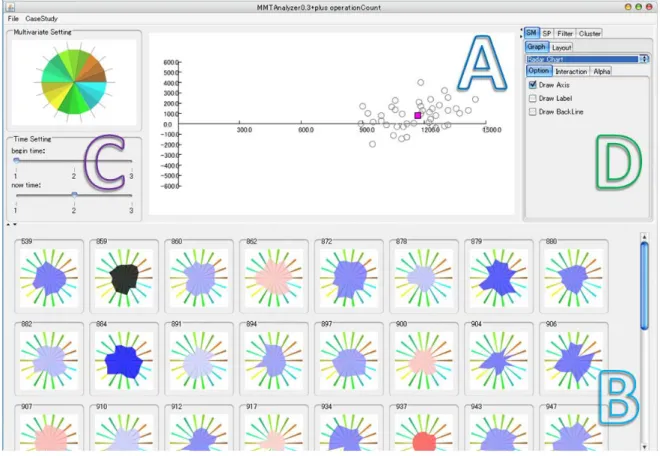Select radar chart thumbnail 882
This screenshot has height=456, width=660.
pyautogui.click(x=49, y=360)
